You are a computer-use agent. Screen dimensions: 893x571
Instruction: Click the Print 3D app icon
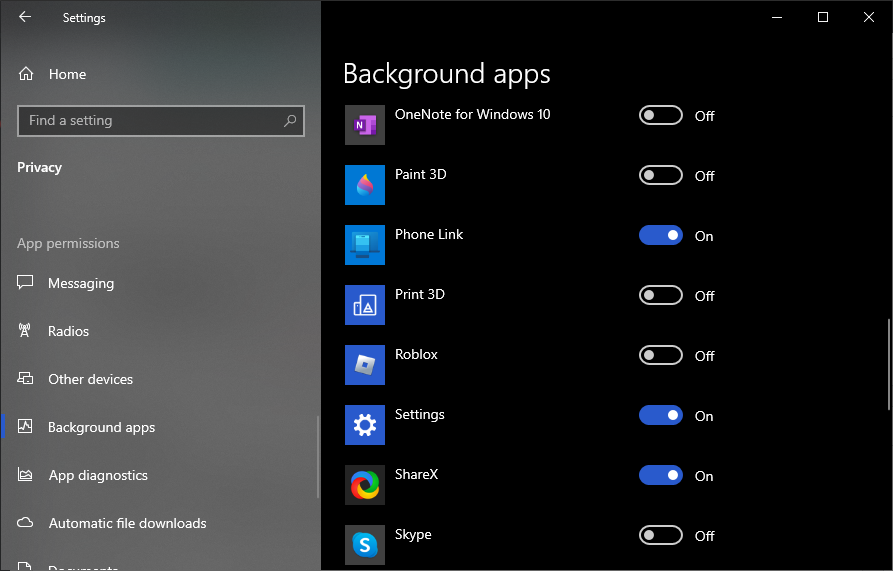click(364, 305)
